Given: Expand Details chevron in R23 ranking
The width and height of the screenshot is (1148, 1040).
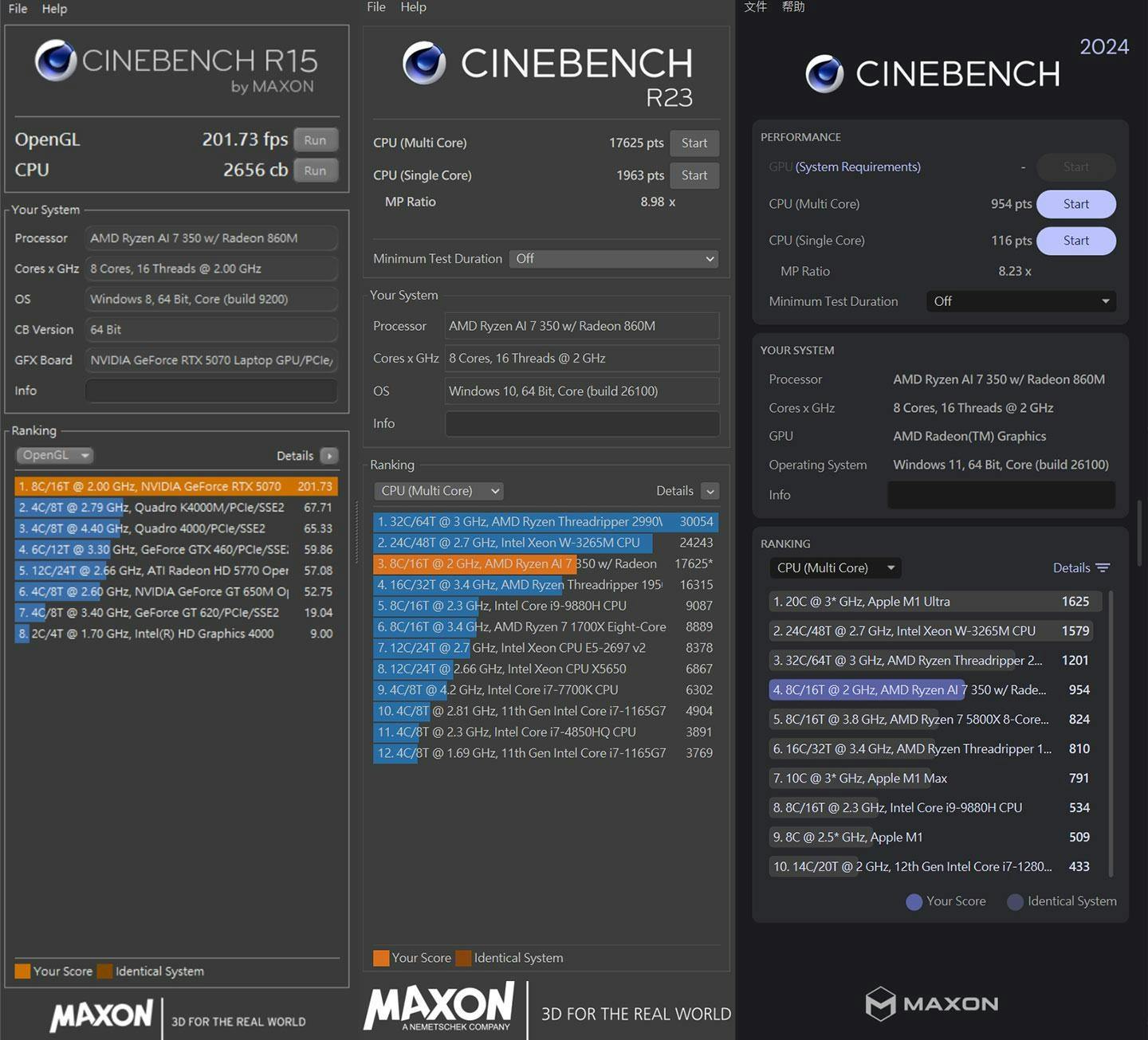Looking at the screenshot, I should point(710,491).
